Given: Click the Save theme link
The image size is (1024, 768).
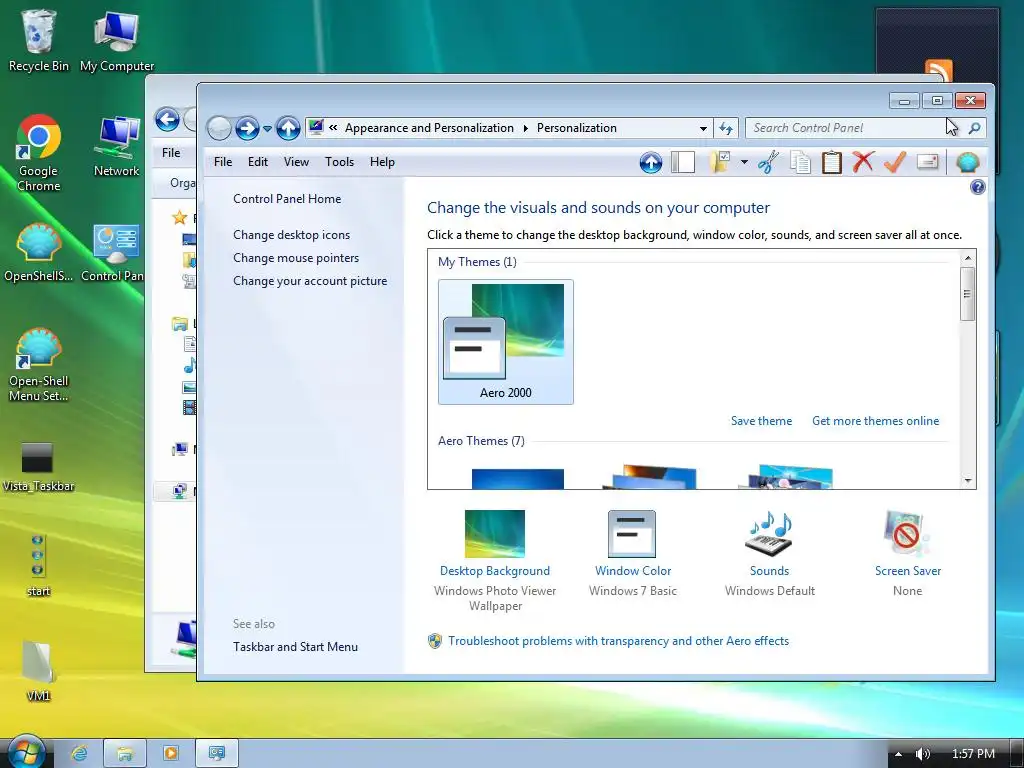Looking at the screenshot, I should (761, 421).
